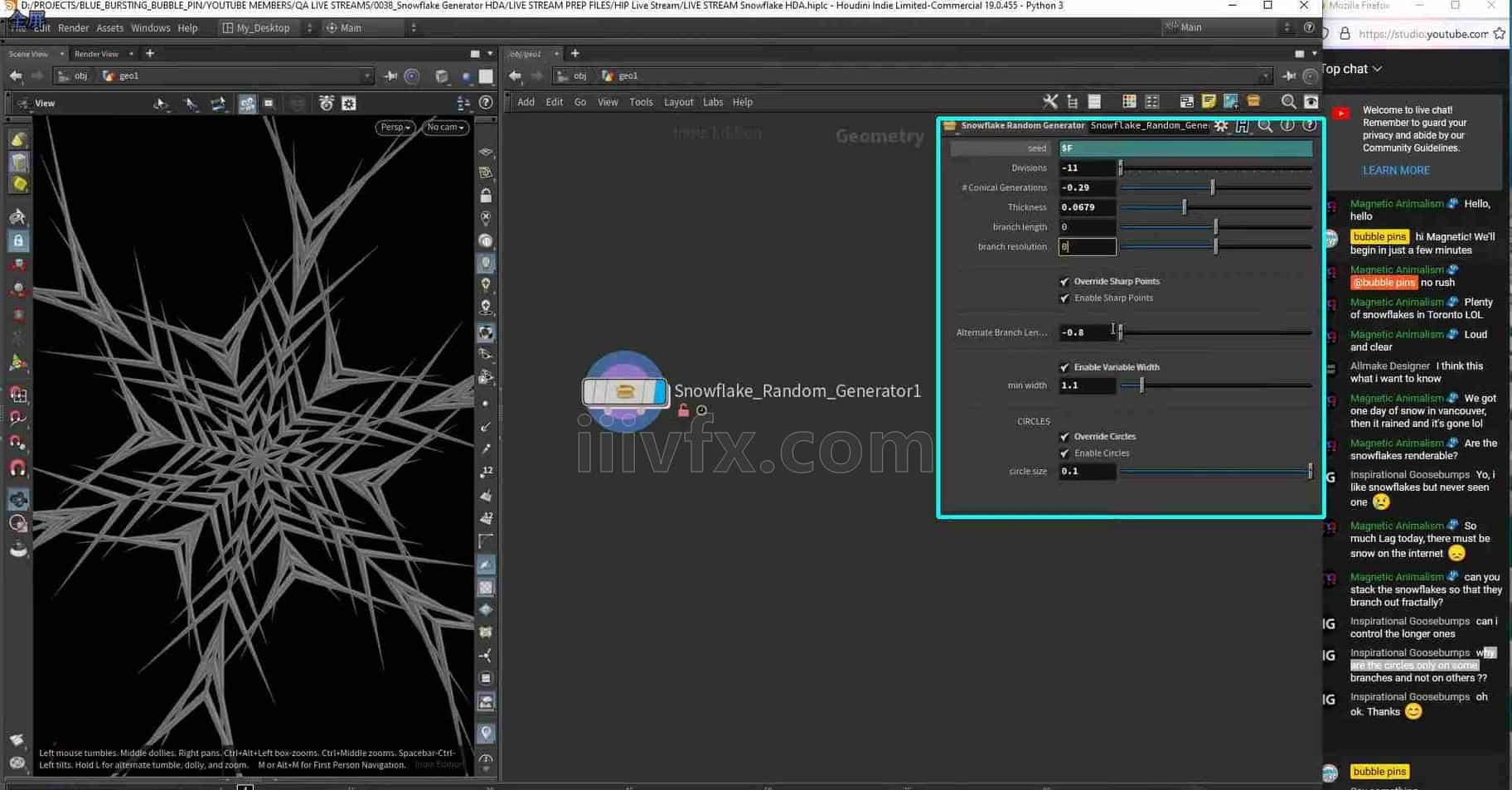Open node info icon in parameter panel
Image resolution: width=1512 pixels, height=790 pixels.
coord(1287,125)
